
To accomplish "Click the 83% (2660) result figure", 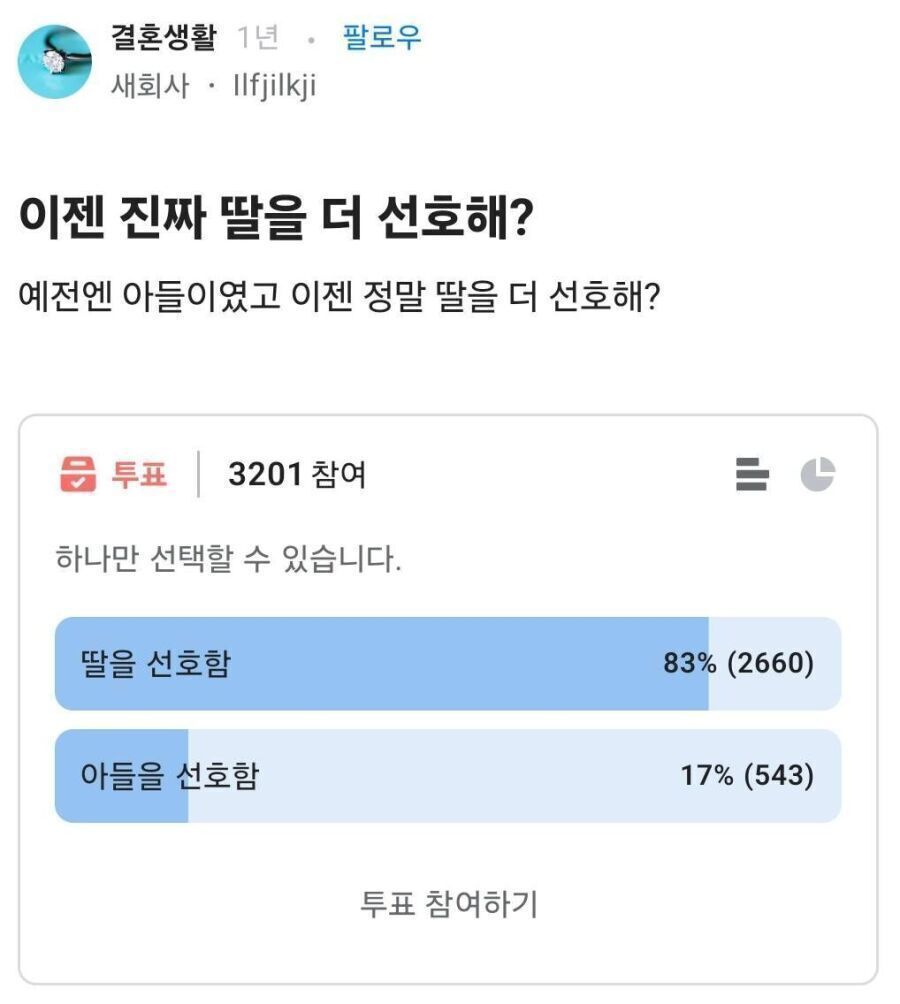I will 738,663.
